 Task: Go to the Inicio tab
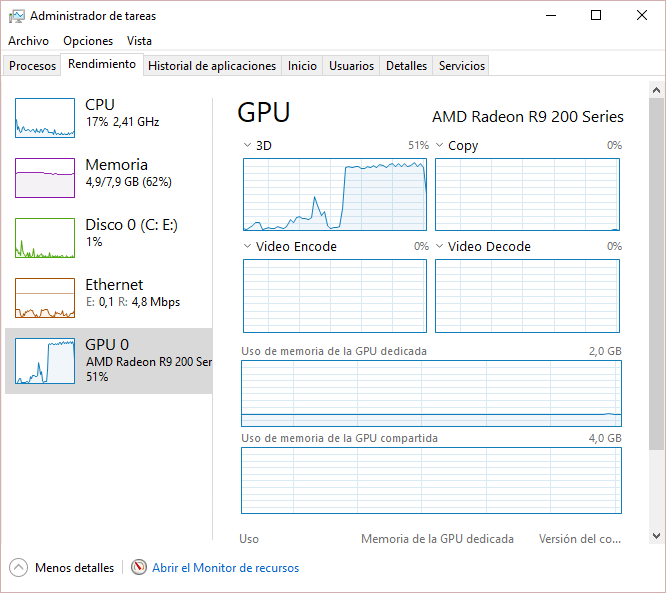click(302, 66)
